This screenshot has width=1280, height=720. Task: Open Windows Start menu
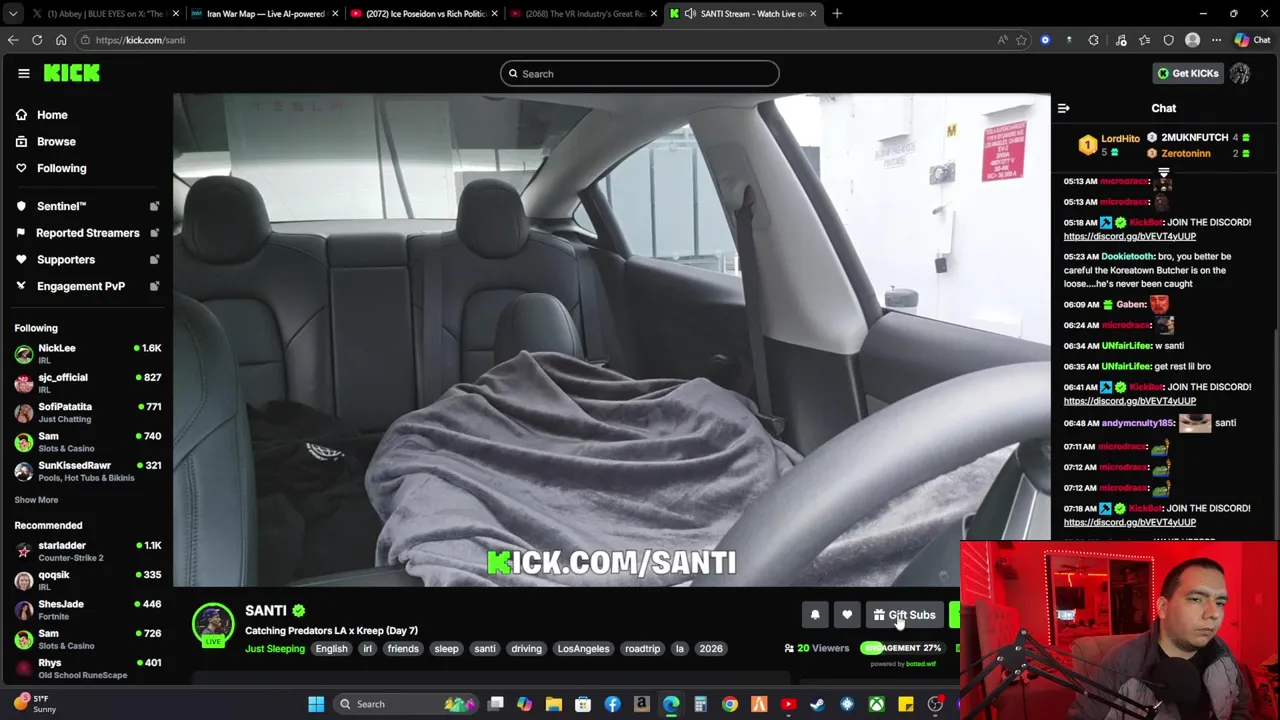point(316,704)
